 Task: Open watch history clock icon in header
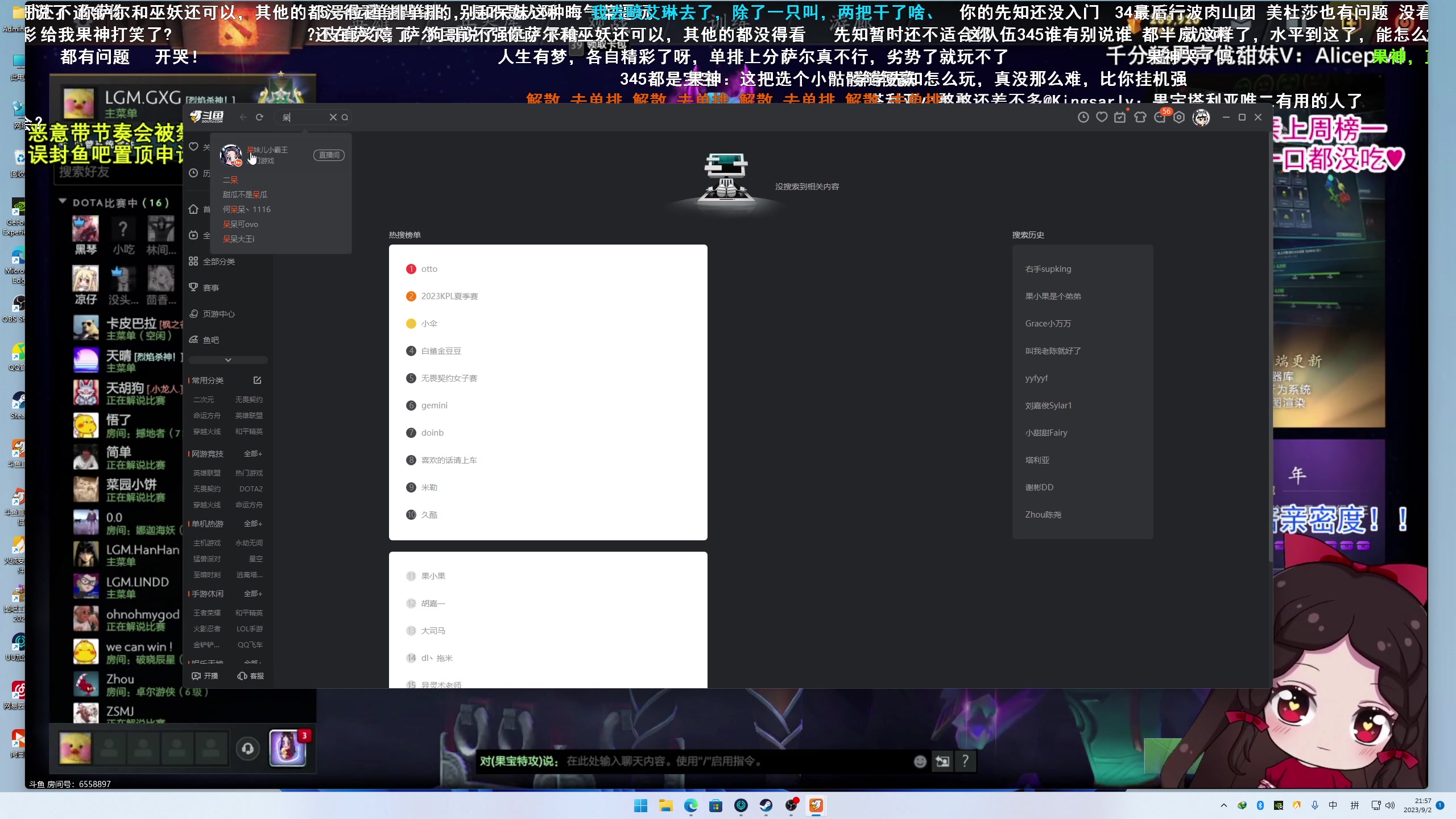[x=1083, y=117]
